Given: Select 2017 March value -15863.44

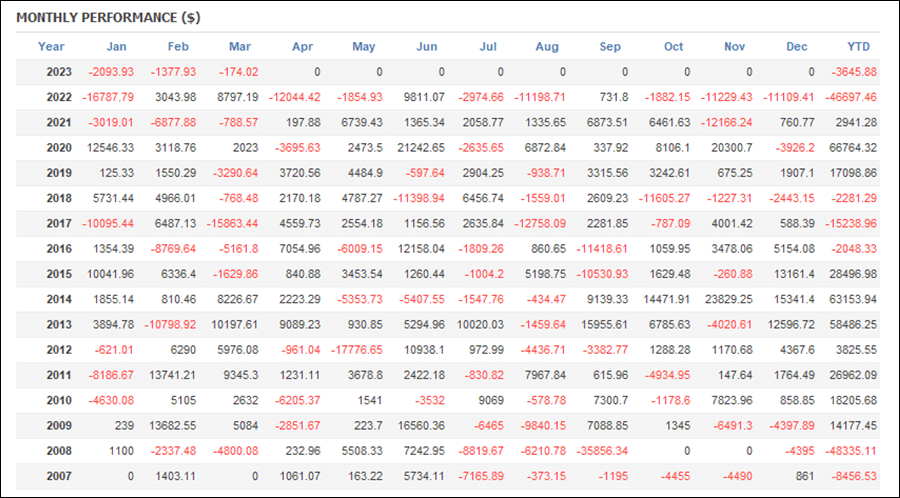Looking at the screenshot, I should click(232, 224).
